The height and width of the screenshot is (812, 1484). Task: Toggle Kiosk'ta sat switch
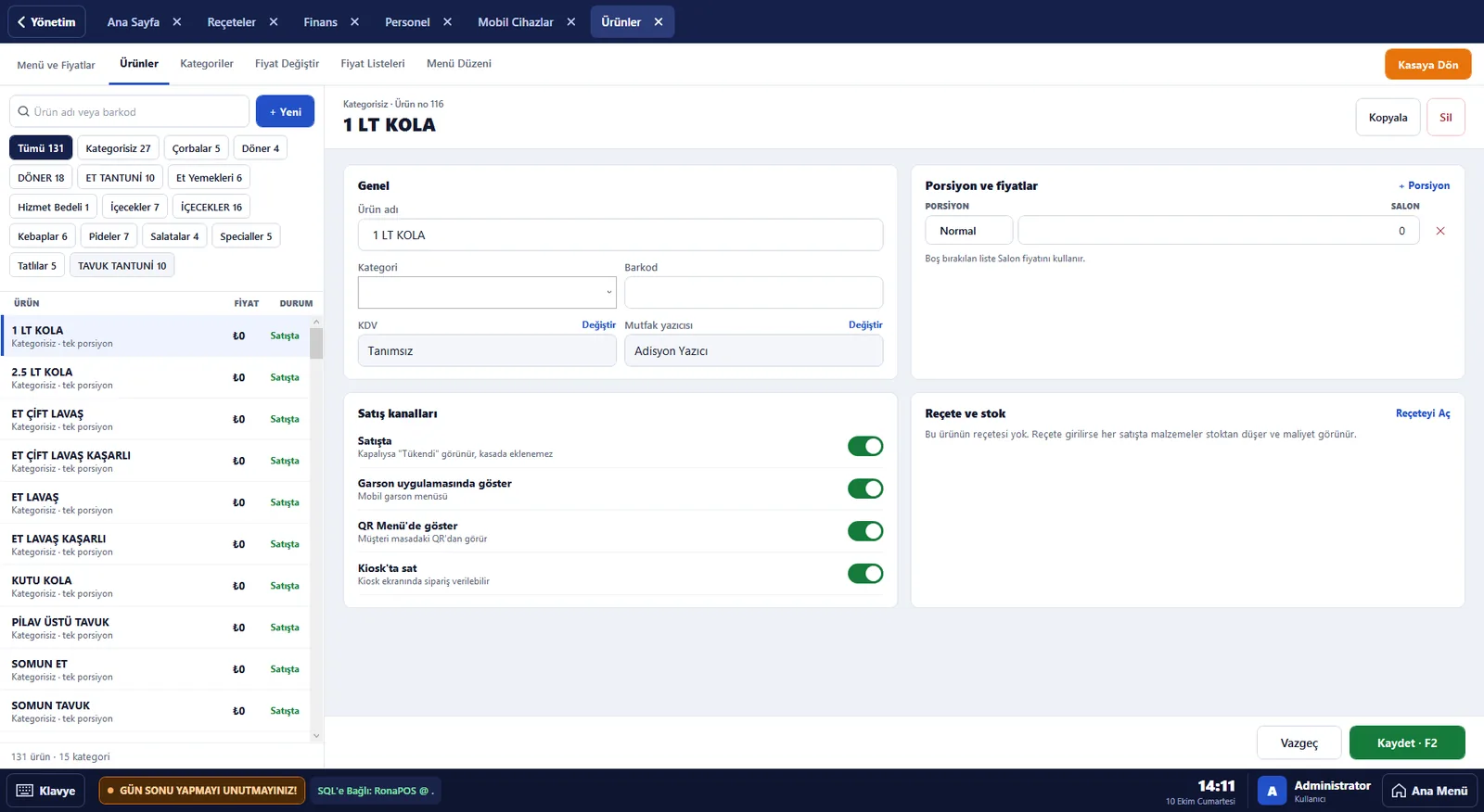[865, 574]
